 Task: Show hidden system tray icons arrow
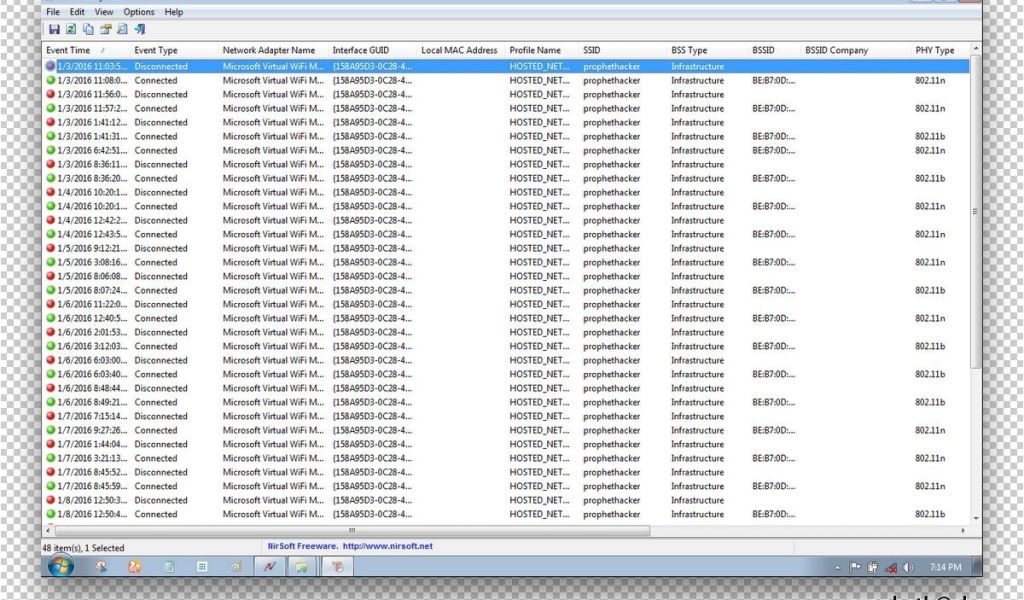coord(837,567)
